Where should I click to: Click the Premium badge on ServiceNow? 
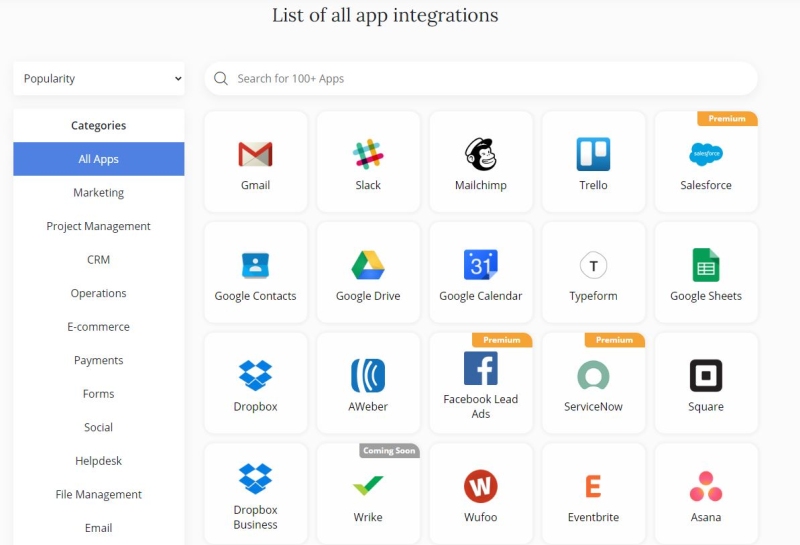[614, 340]
